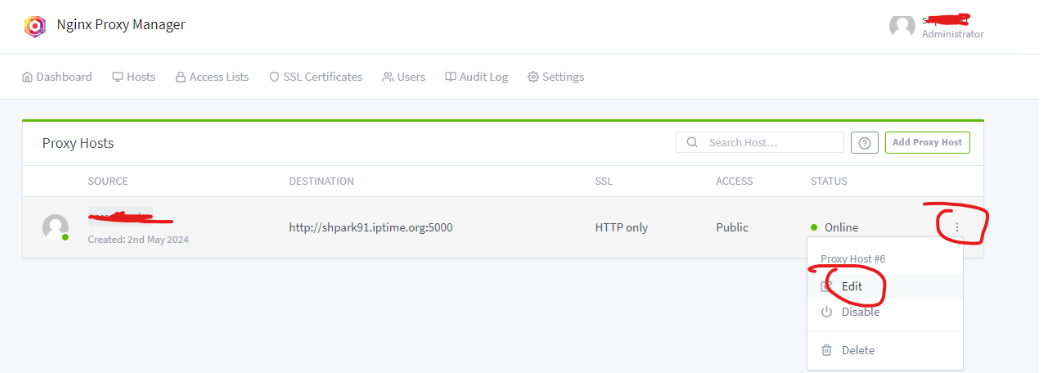Open the Dashboard tab
The image size is (1042, 373).
[x=56, y=77]
